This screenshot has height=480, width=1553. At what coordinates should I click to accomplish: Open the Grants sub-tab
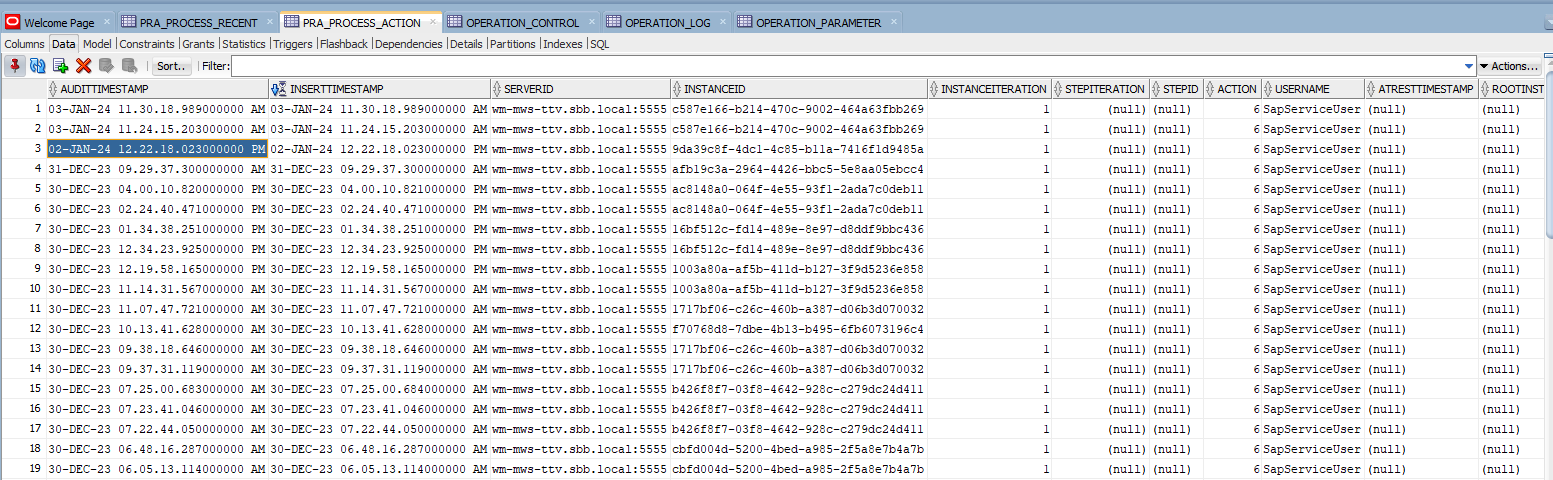pyautogui.click(x=198, y=44)
